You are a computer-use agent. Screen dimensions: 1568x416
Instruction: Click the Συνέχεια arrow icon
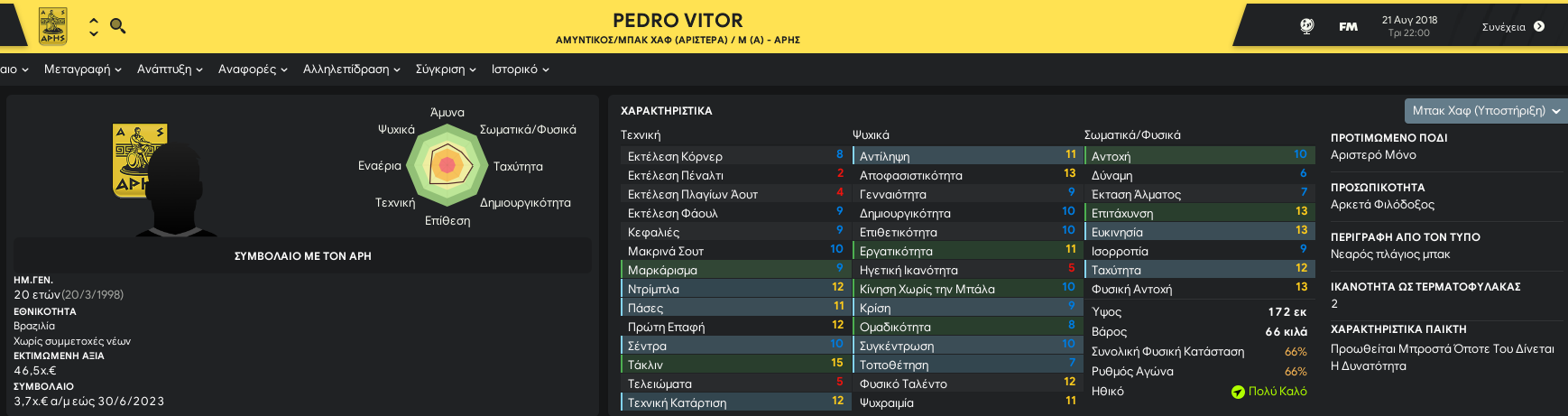(1539, 26)
